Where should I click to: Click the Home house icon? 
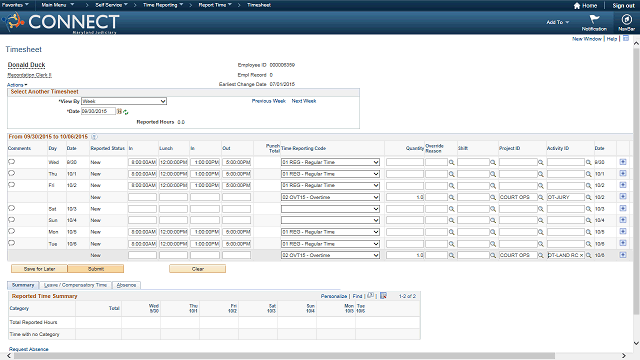[x=577, y=6]
